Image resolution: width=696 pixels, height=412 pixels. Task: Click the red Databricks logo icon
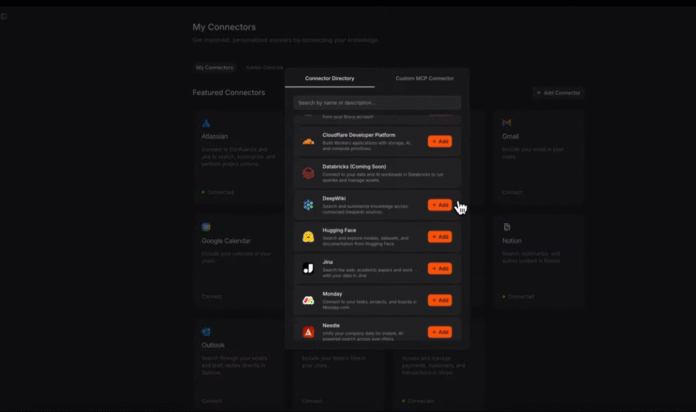tap(308, 173)
